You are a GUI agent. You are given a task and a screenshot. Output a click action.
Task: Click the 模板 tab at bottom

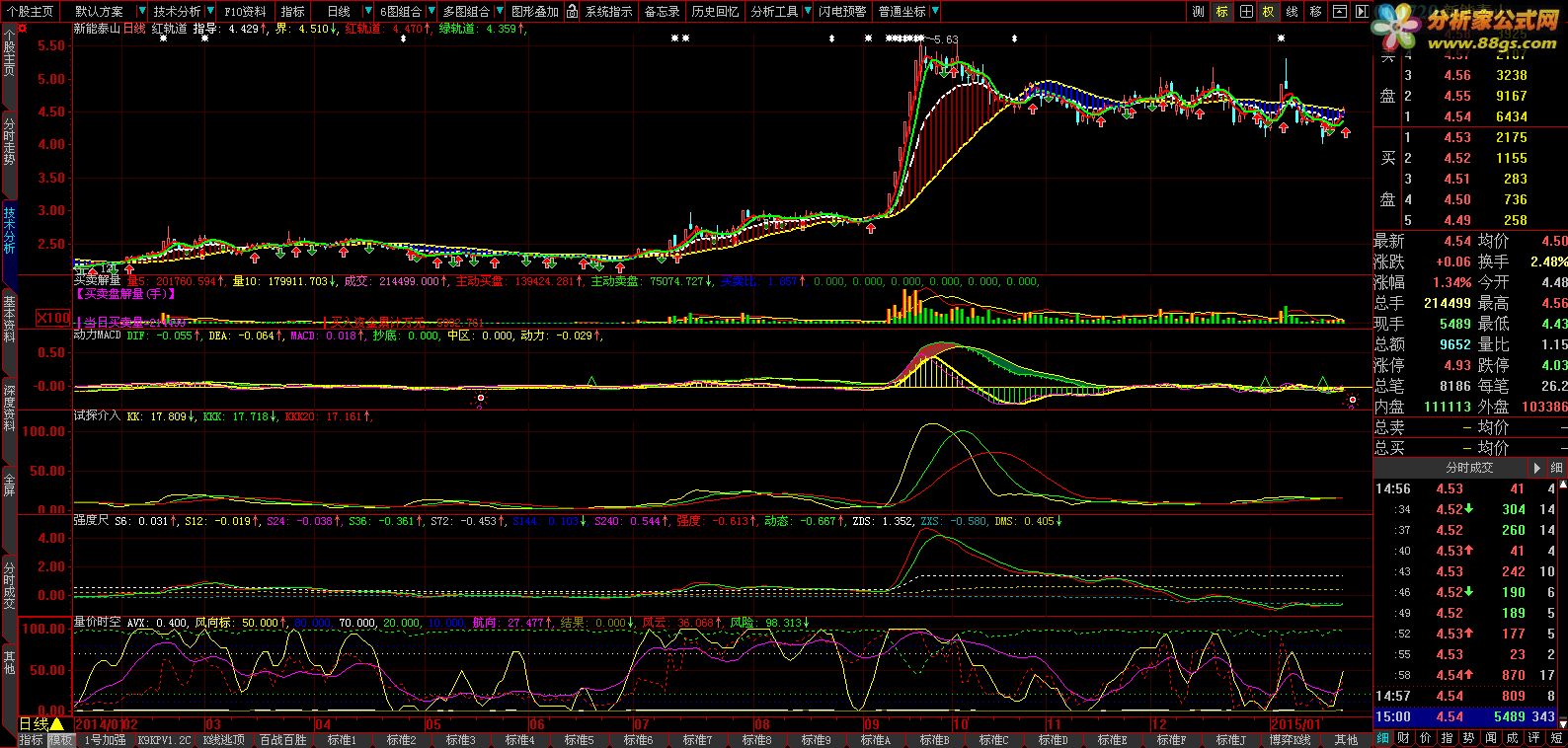61,740
